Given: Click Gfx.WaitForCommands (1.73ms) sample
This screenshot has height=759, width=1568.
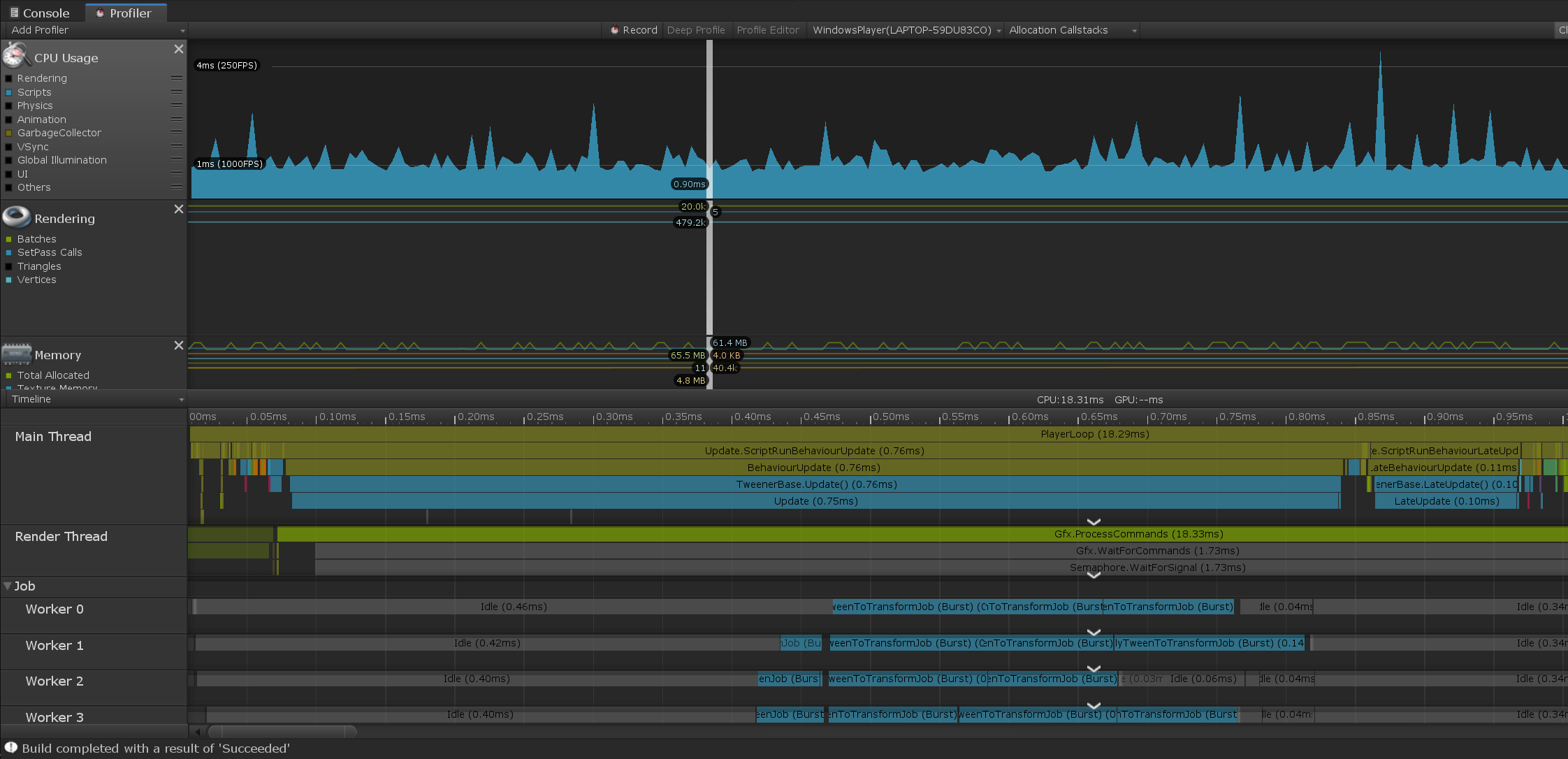Looking at the screenshot, I should 941,551.
